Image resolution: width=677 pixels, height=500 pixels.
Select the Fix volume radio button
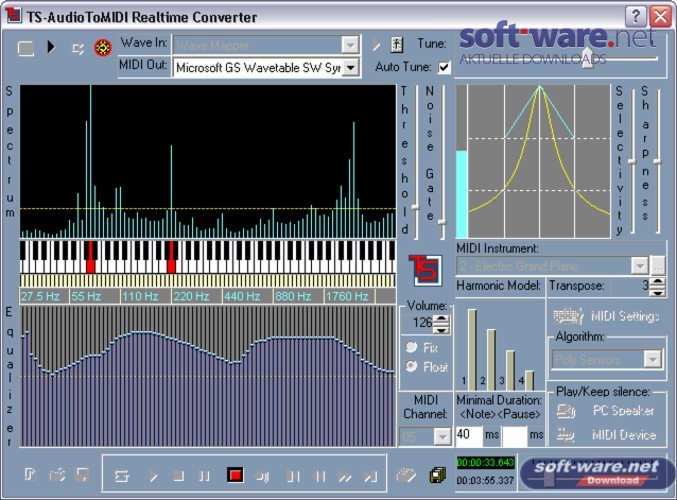click(x=411, y=347)
